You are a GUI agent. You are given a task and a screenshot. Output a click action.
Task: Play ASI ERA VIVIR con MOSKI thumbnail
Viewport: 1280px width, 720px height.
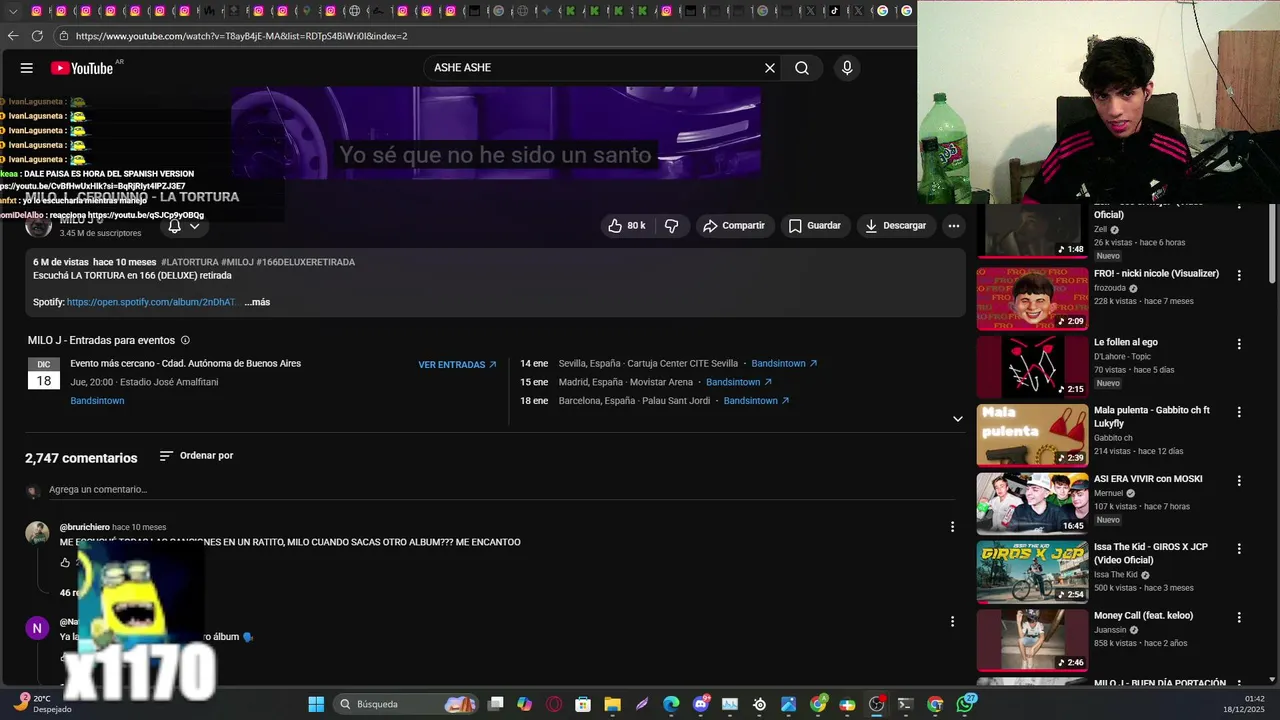tap(1032, 503)
